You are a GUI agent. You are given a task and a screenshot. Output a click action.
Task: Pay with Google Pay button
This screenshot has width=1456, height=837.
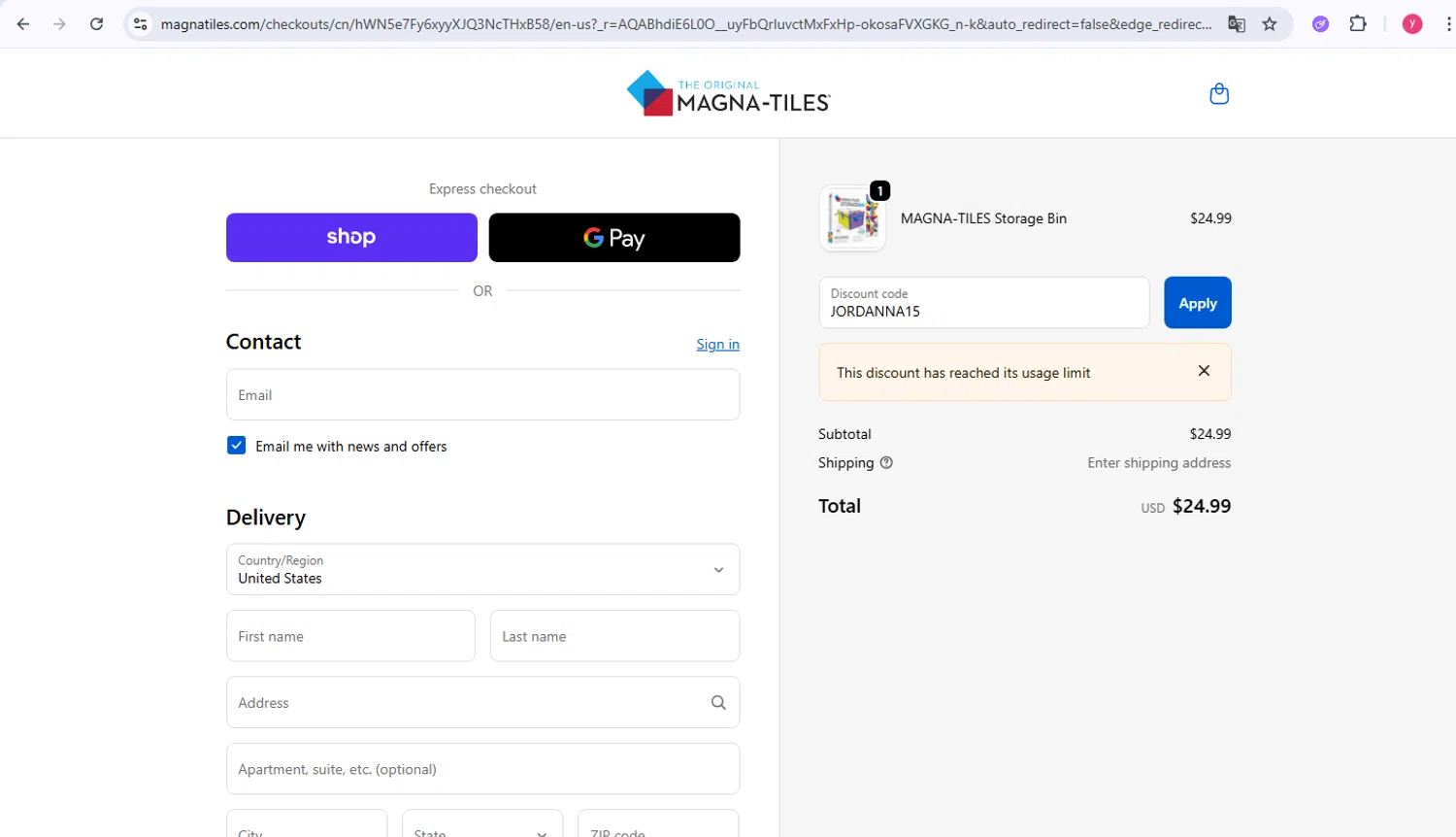click(614, 237)
